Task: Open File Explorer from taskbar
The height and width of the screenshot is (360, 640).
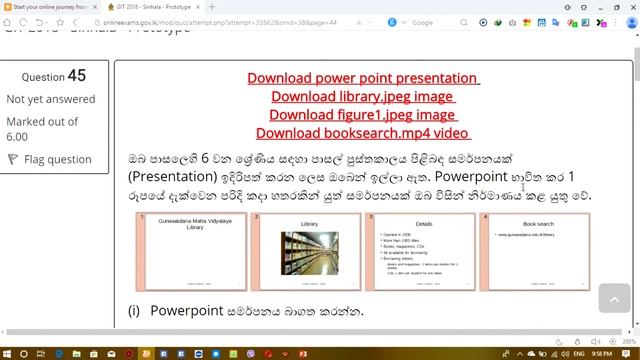Action: pyautogui.click(x=76, y=354)
